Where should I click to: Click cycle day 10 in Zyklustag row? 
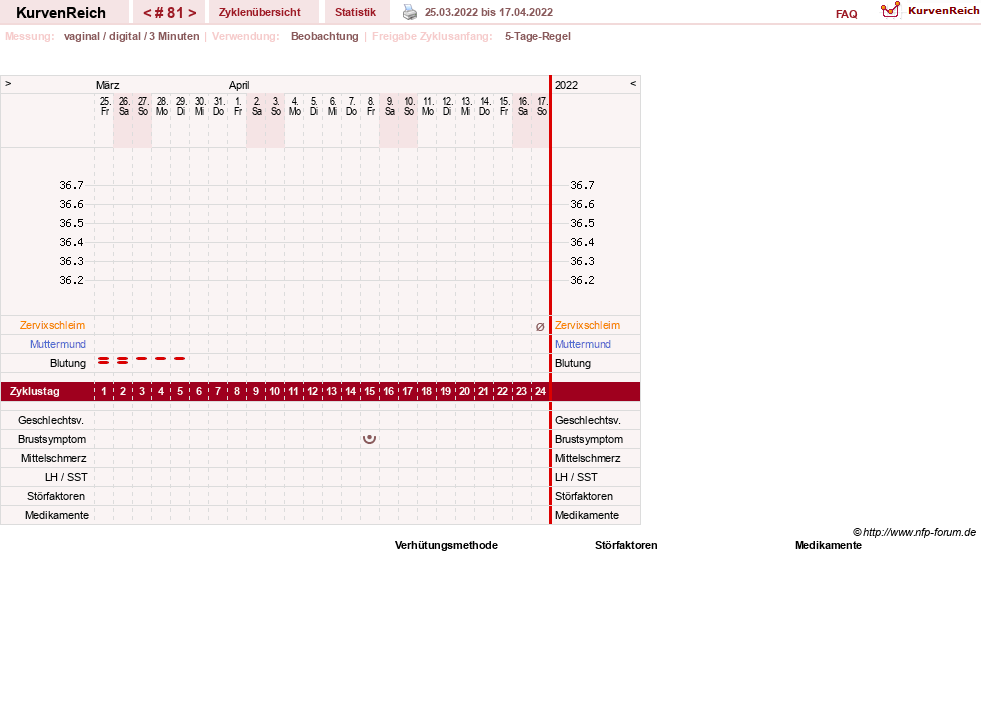(275, 391)
